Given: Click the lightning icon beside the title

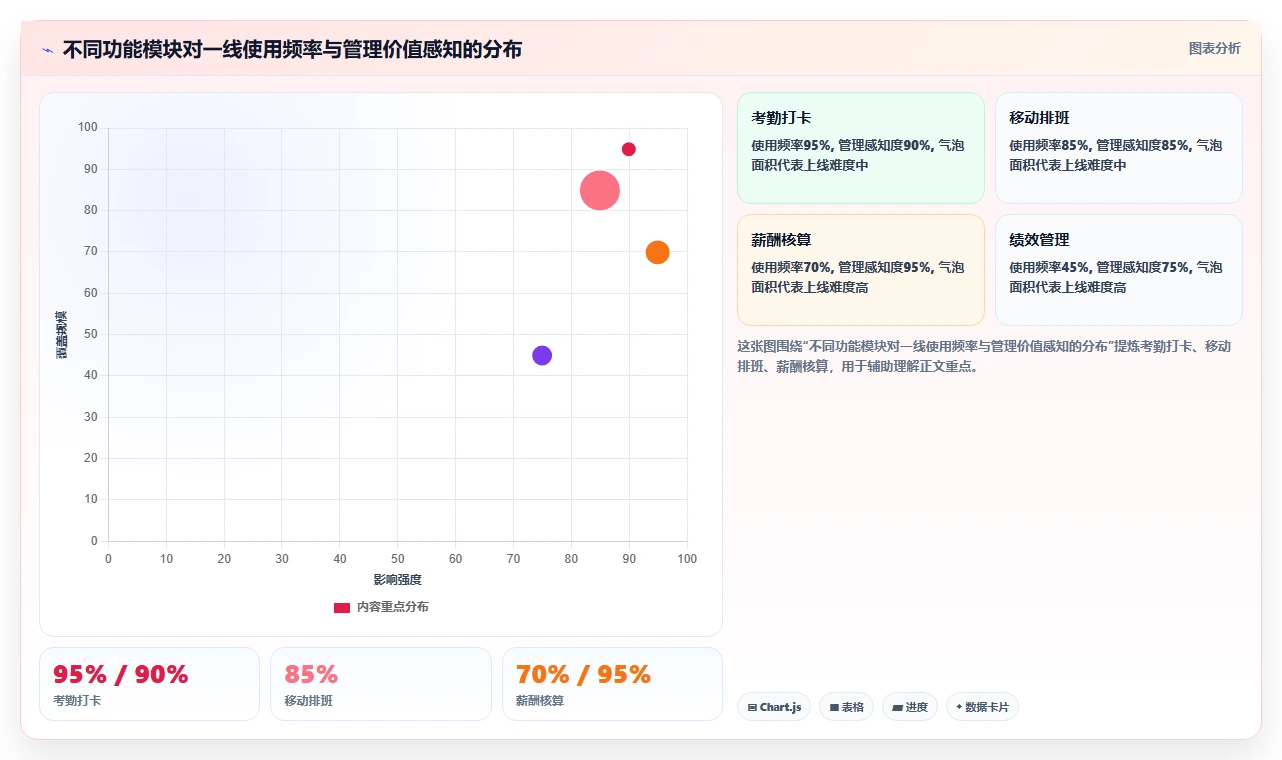Looking at the screenshot, I should 47,50.
